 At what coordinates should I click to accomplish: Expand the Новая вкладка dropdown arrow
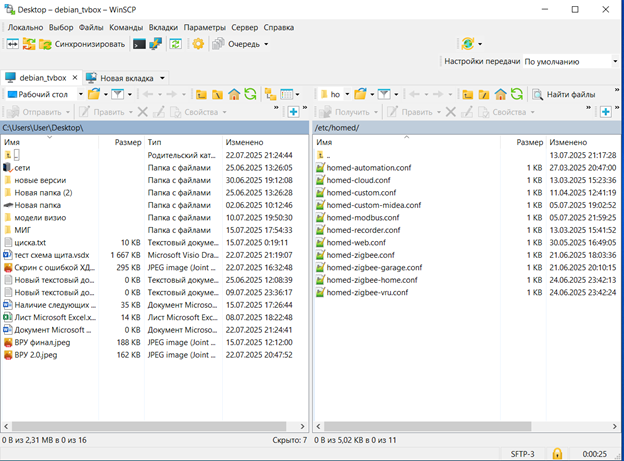click(162, 78)
